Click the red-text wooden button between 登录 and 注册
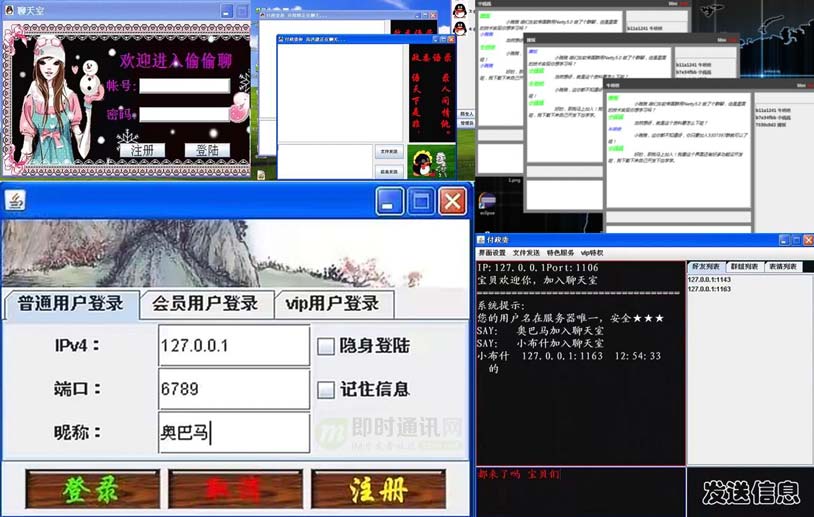This screenshot has height=517, width=814. (x=235, y=489)
